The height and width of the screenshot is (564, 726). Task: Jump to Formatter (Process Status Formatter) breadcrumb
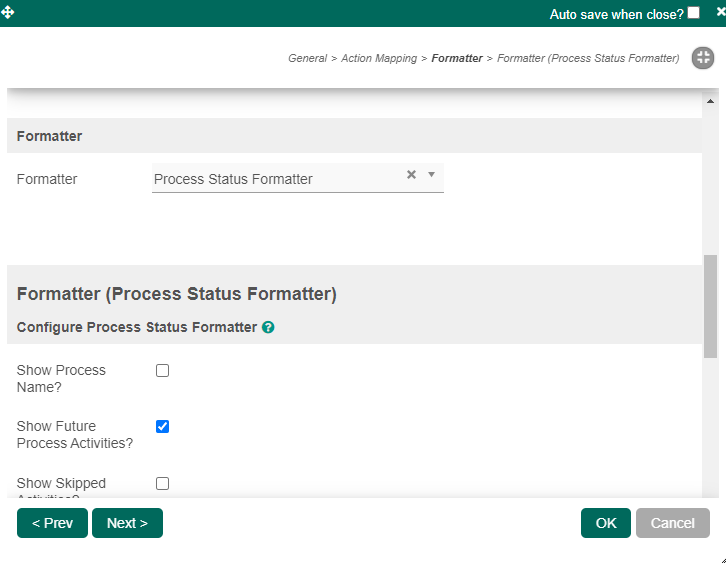coord(588,58)
